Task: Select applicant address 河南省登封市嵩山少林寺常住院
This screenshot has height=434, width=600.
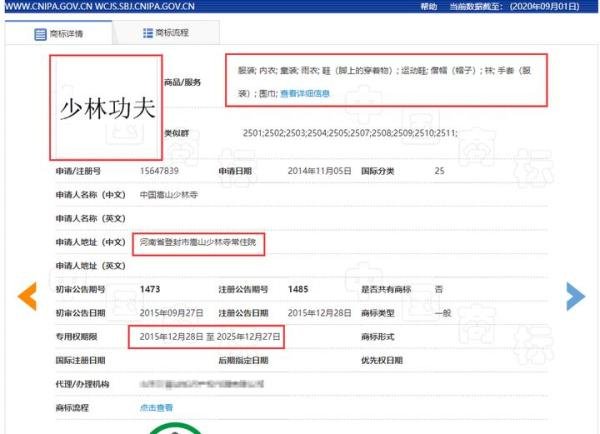Action: pyautogui.click(x=198, y=242)
